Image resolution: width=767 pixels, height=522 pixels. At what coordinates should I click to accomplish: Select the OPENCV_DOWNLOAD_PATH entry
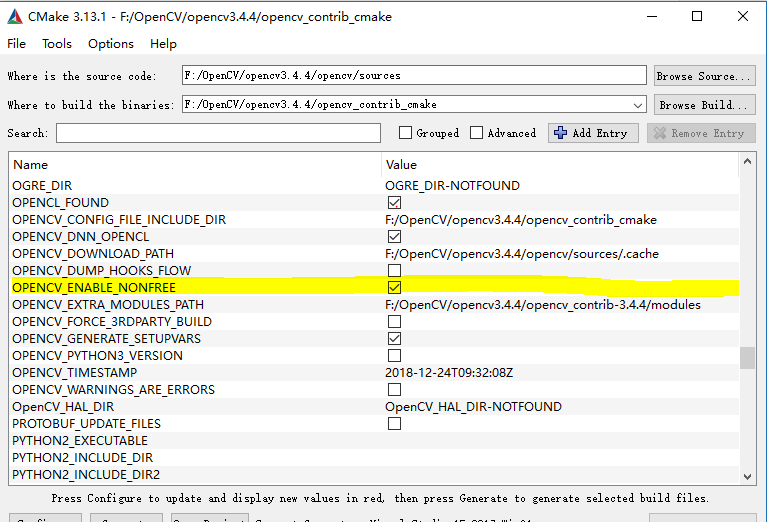click(x=93, y=253)
